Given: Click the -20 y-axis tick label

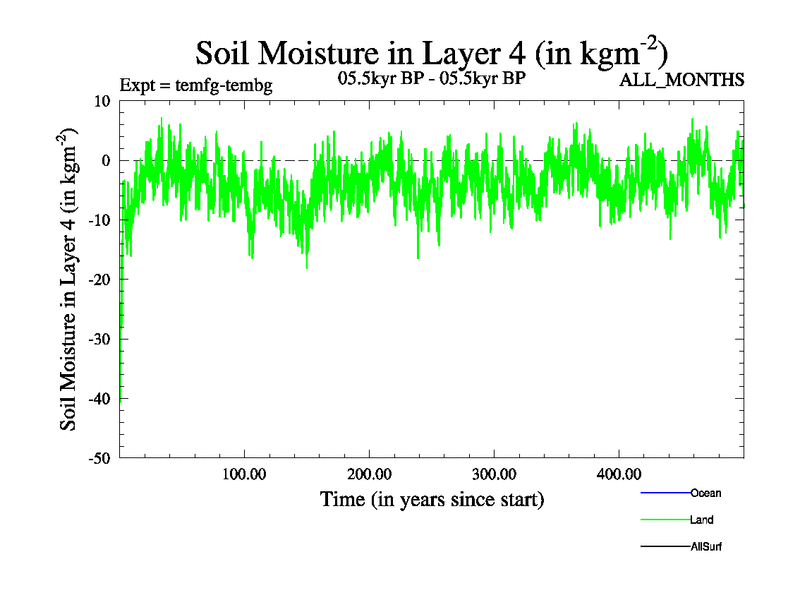Looking at the screenshot, I should point(98,280).
